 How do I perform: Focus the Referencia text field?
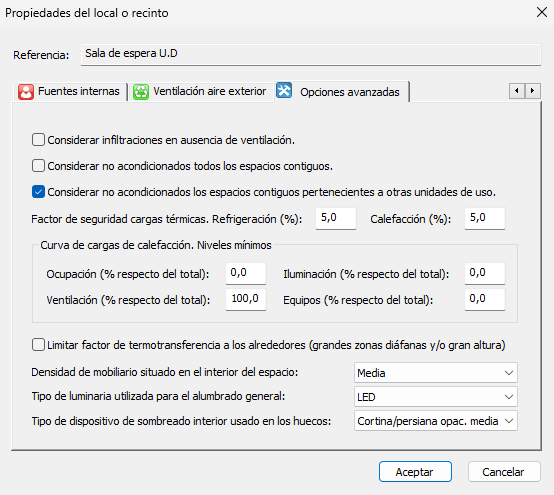(x=311, y=54)
